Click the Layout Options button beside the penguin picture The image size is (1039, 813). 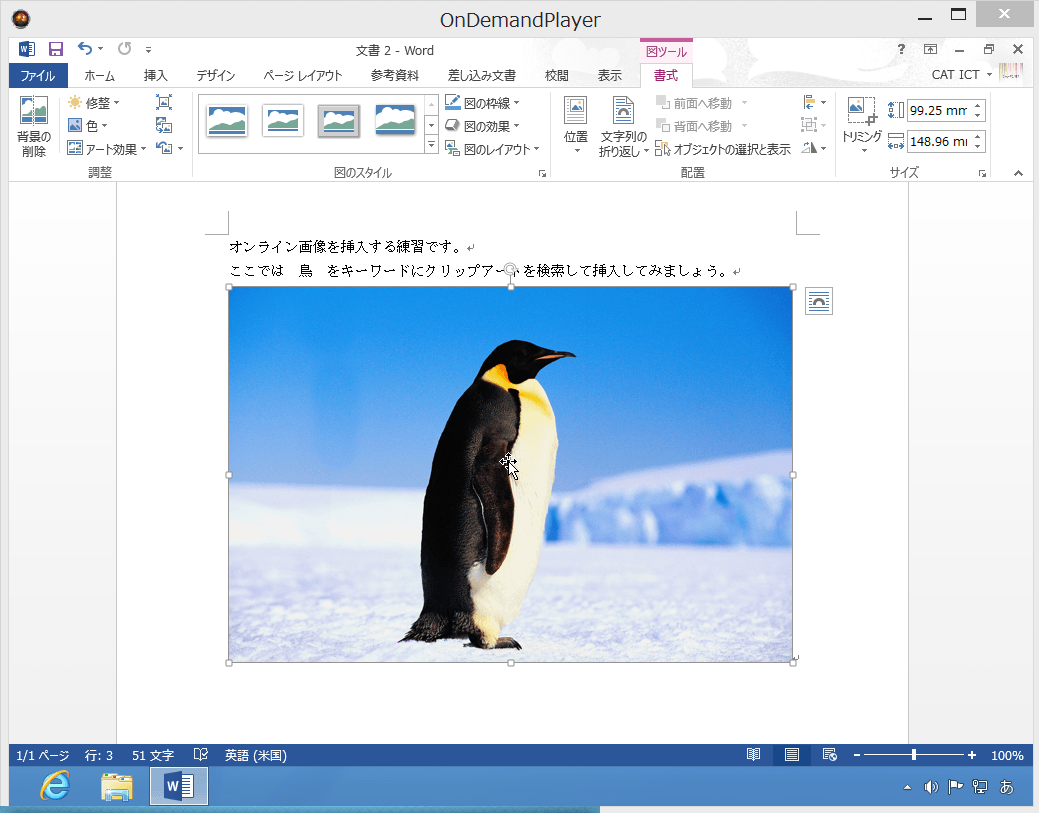(x=818, y=300)
